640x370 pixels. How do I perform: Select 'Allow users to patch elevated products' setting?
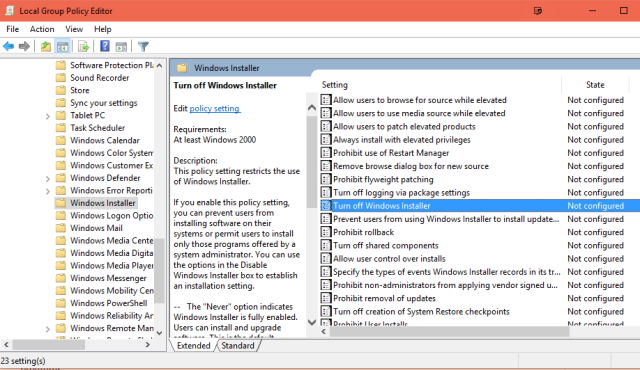(404, 126)
